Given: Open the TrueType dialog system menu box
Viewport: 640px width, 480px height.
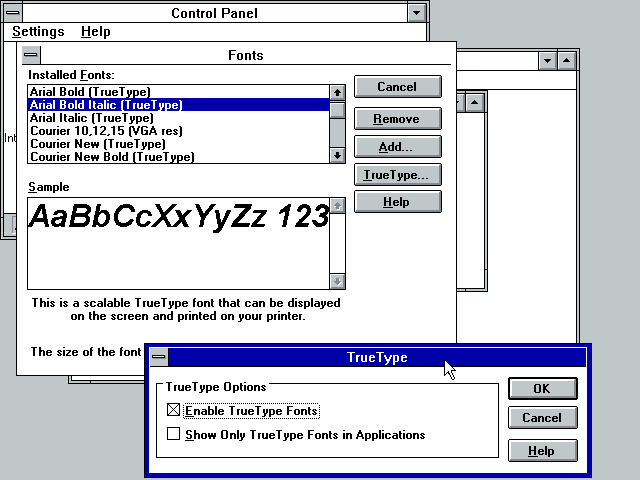Looking at the screenshot, I should click(159, 357).
